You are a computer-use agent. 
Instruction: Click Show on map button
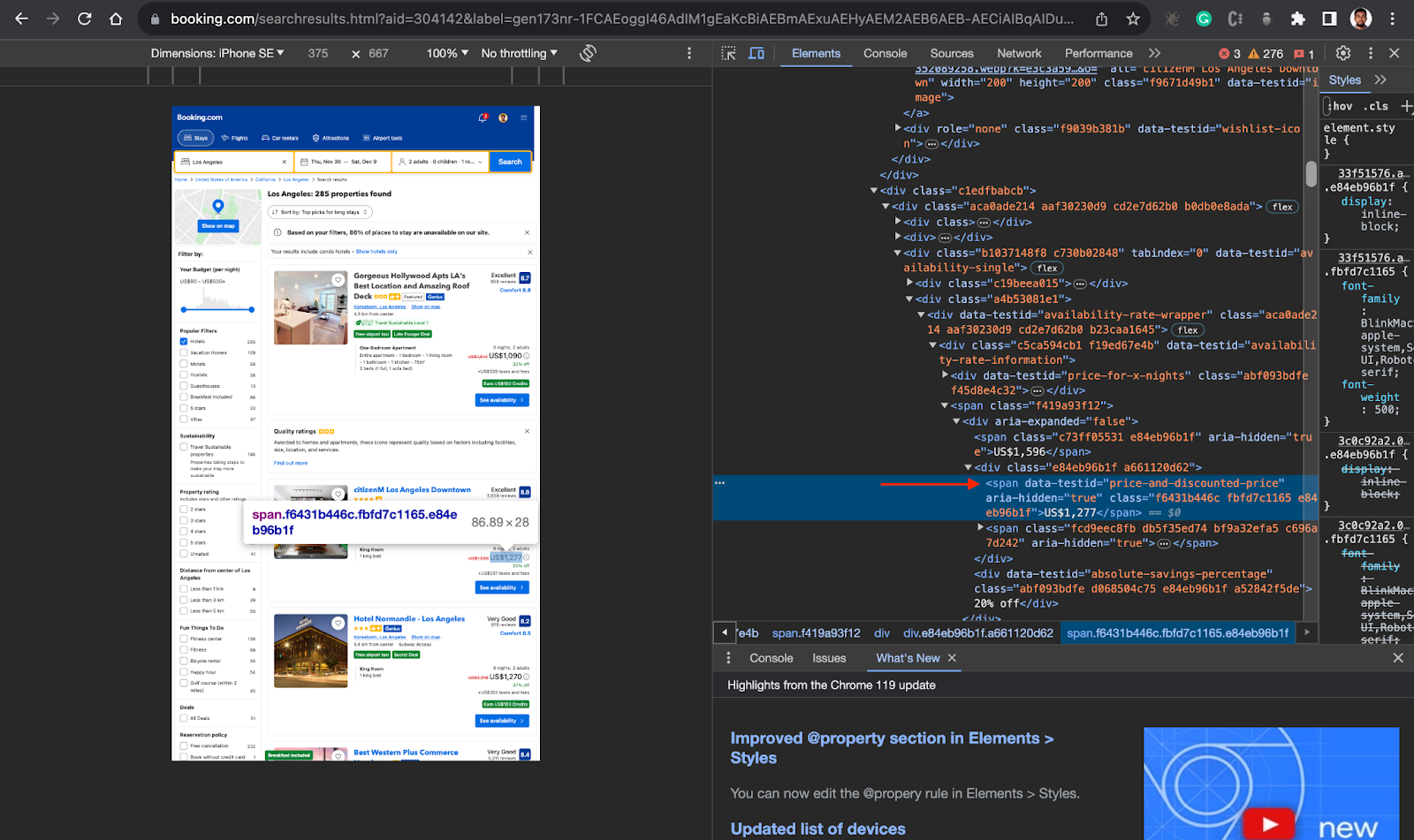click(218, 226)
